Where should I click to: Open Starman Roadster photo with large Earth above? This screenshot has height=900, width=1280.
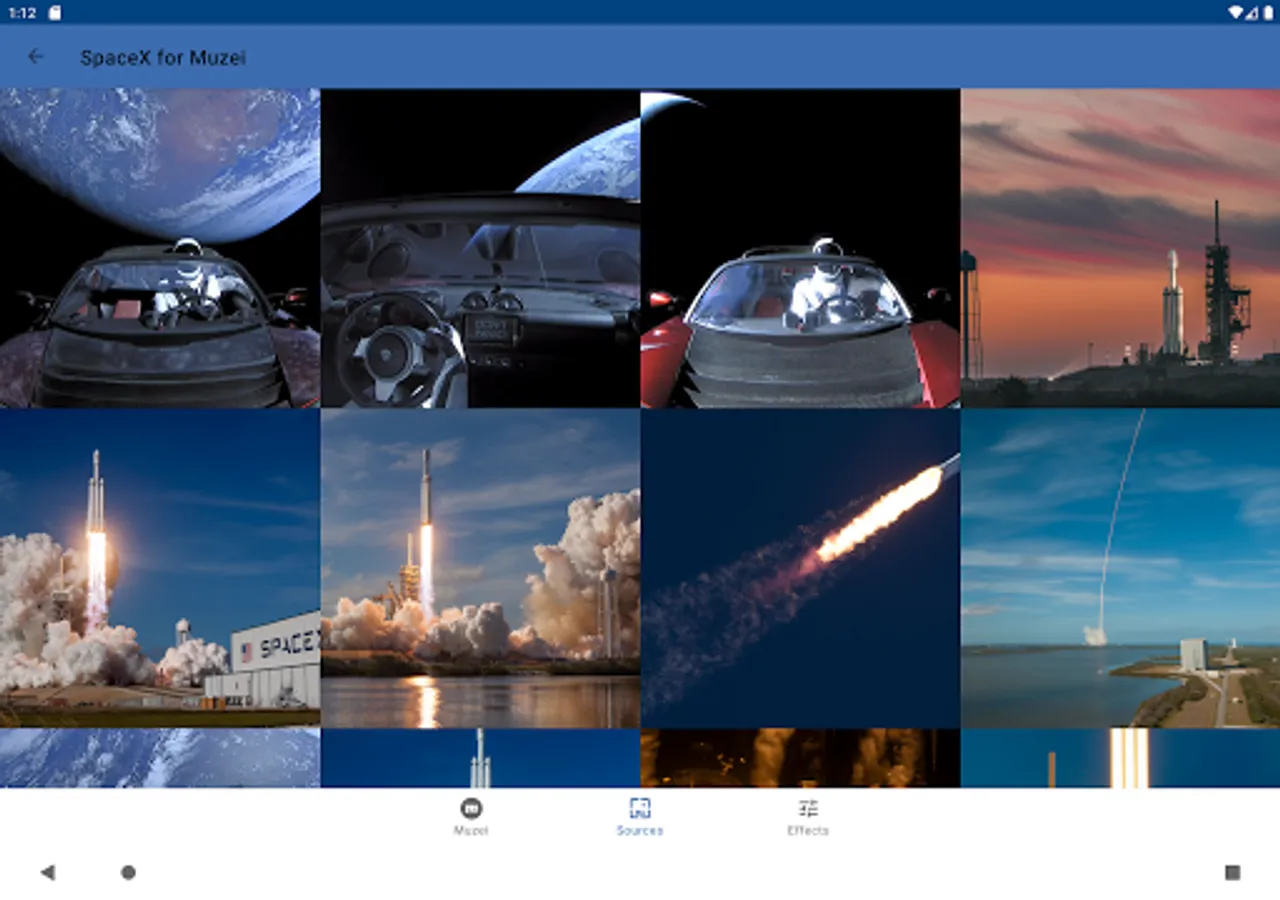coord(160,248)
